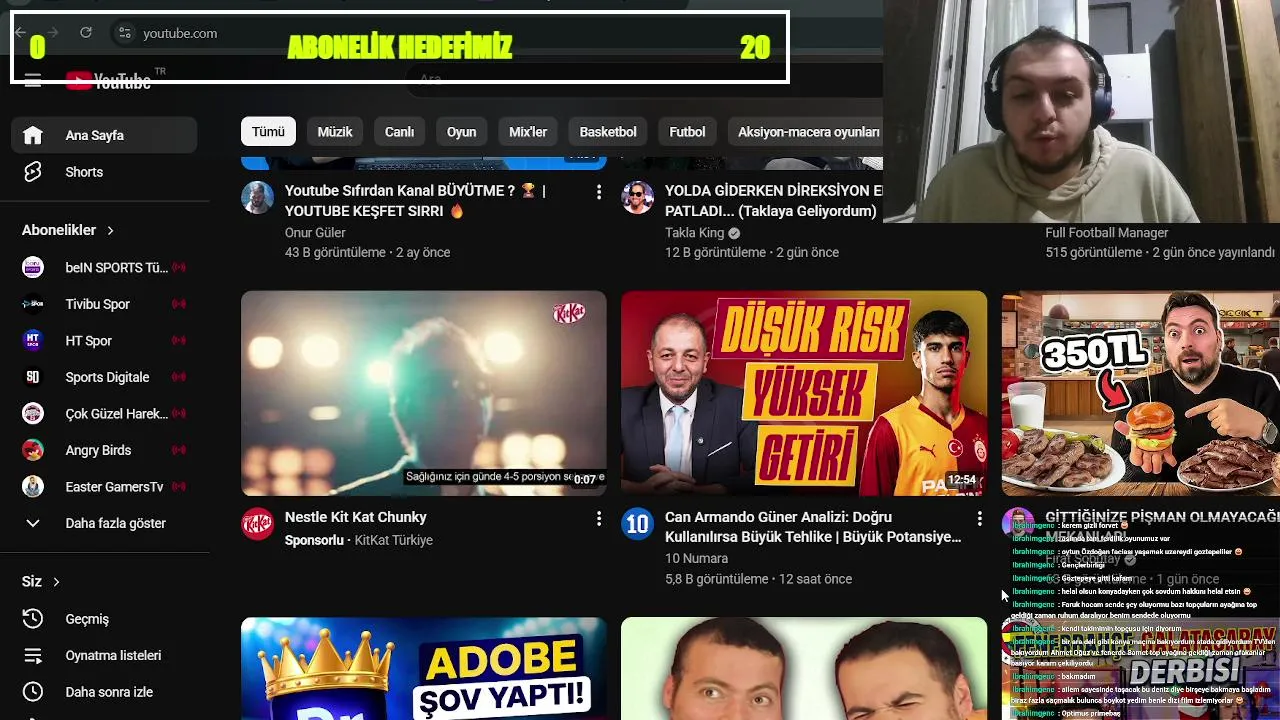Viewport: 1280px width, 720px height.
Task: Select the Basketbol filter chip
Action: 608,131
